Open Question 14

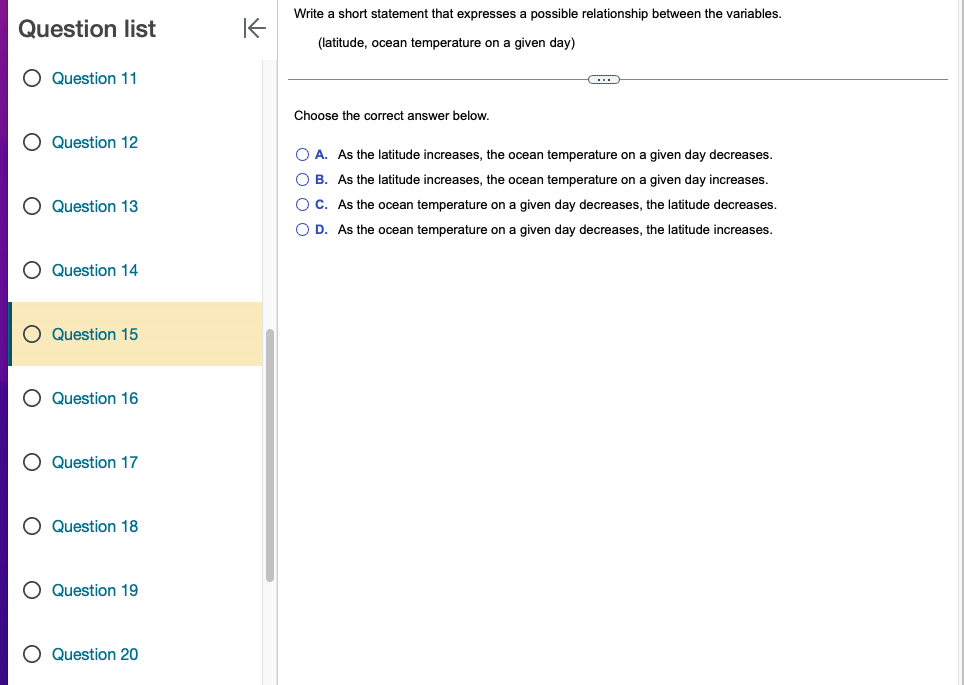click(94, 270)
